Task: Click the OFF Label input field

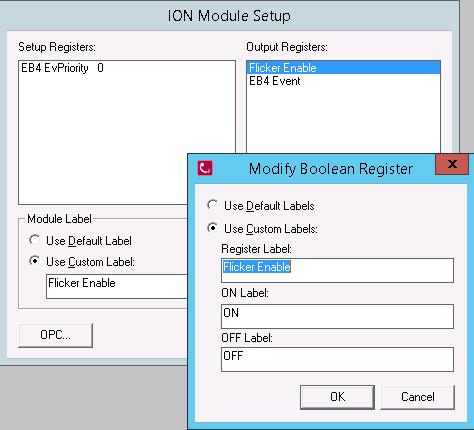Action: coord(337,359)
